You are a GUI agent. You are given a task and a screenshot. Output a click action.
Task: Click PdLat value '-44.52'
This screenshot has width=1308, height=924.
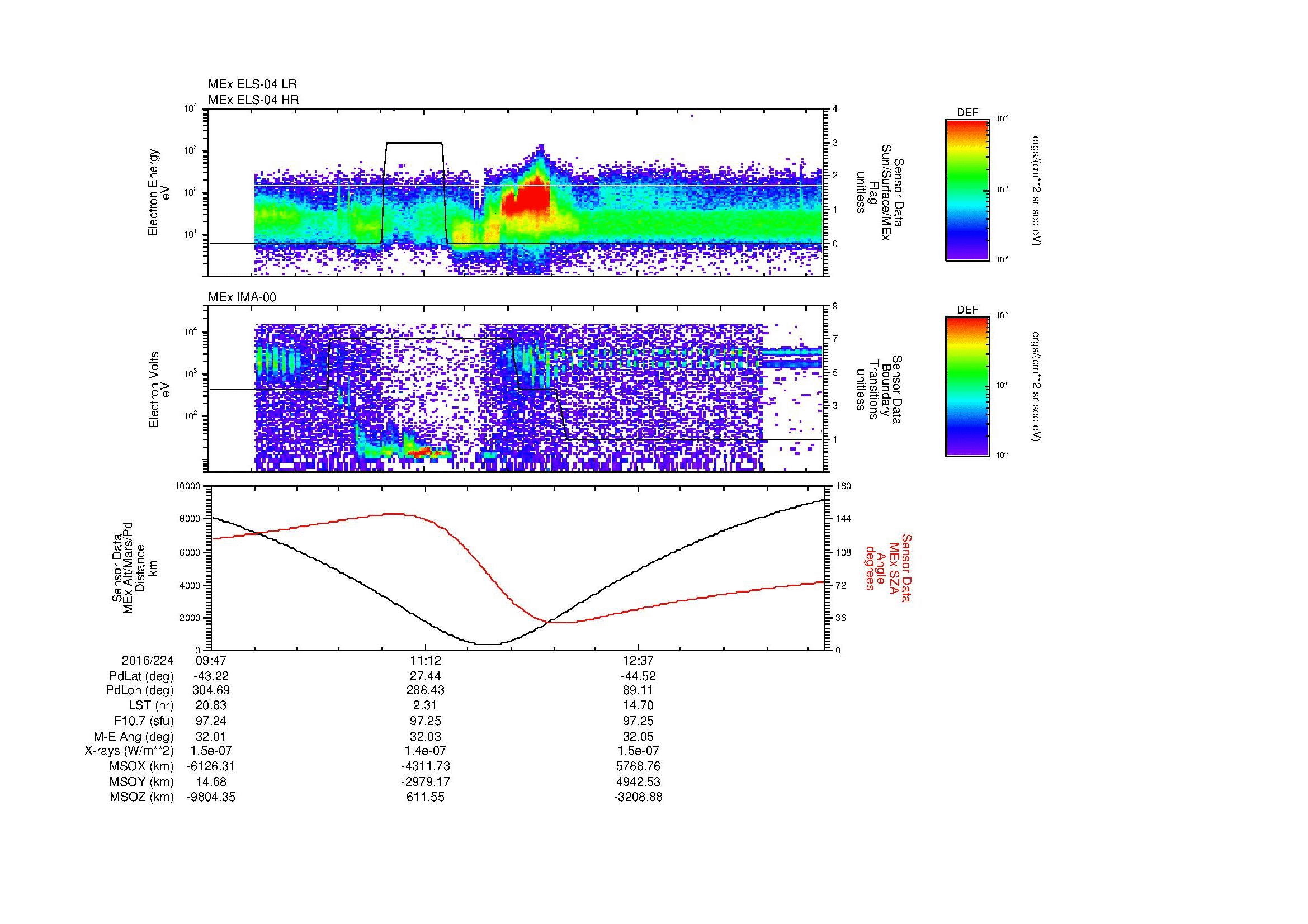[638, 676]
